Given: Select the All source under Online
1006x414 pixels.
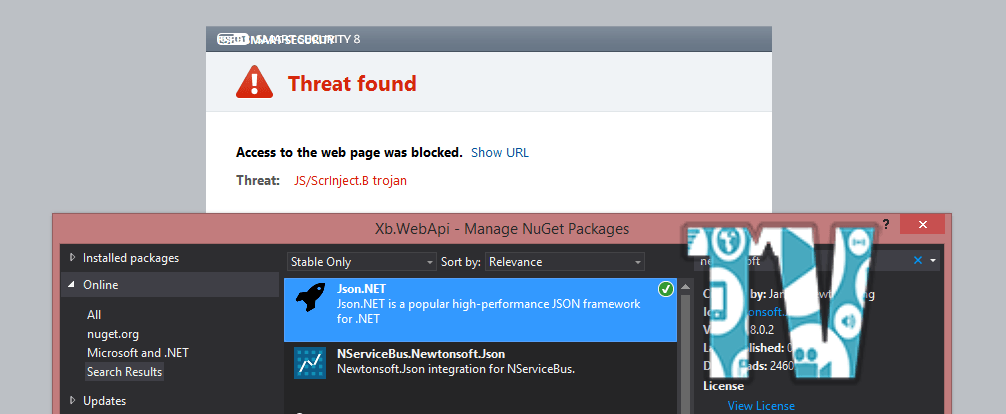Looking at the screenshot, I should coord(94,314).
